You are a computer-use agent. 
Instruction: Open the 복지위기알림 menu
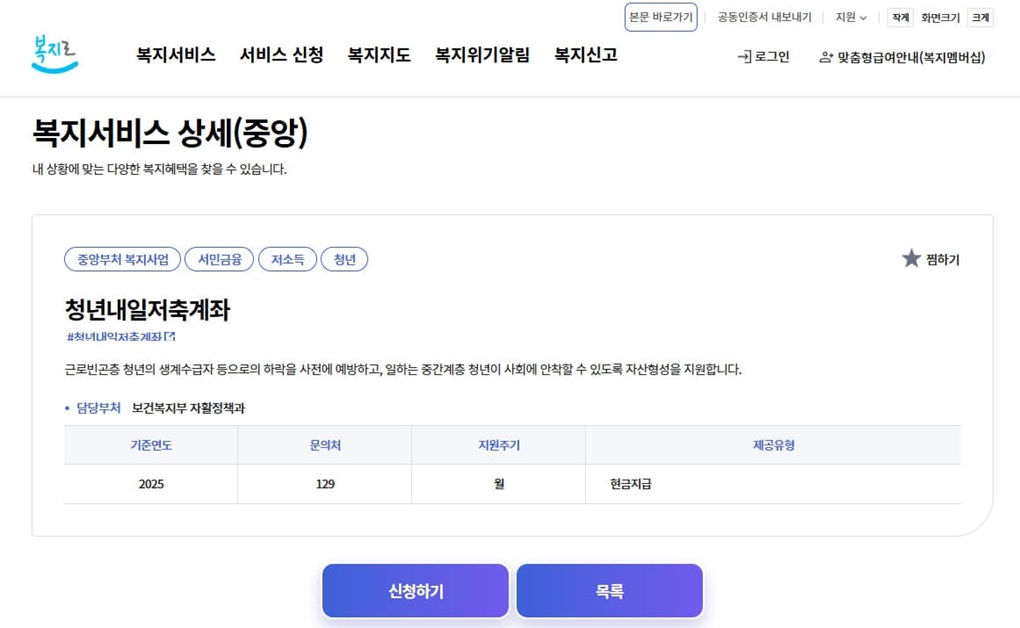[x=483, y=56]
